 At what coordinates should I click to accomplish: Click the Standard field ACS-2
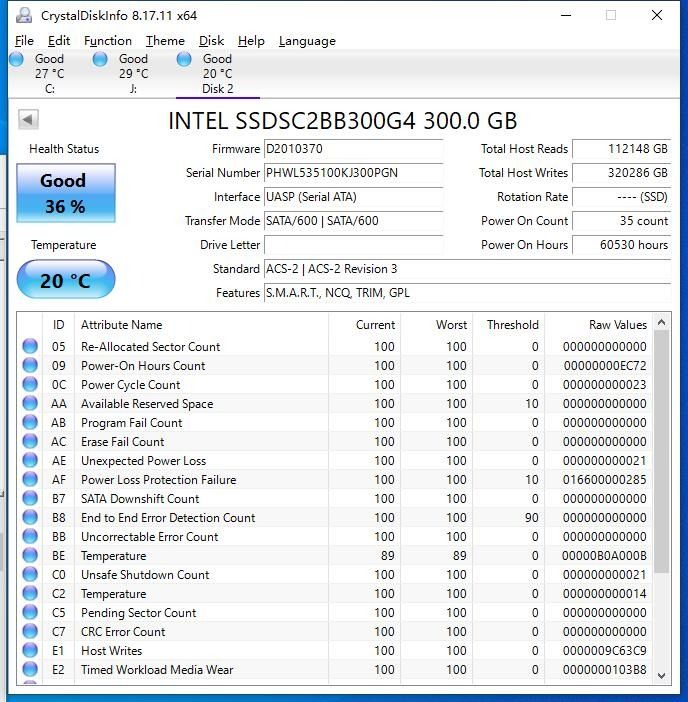point(468,269)
